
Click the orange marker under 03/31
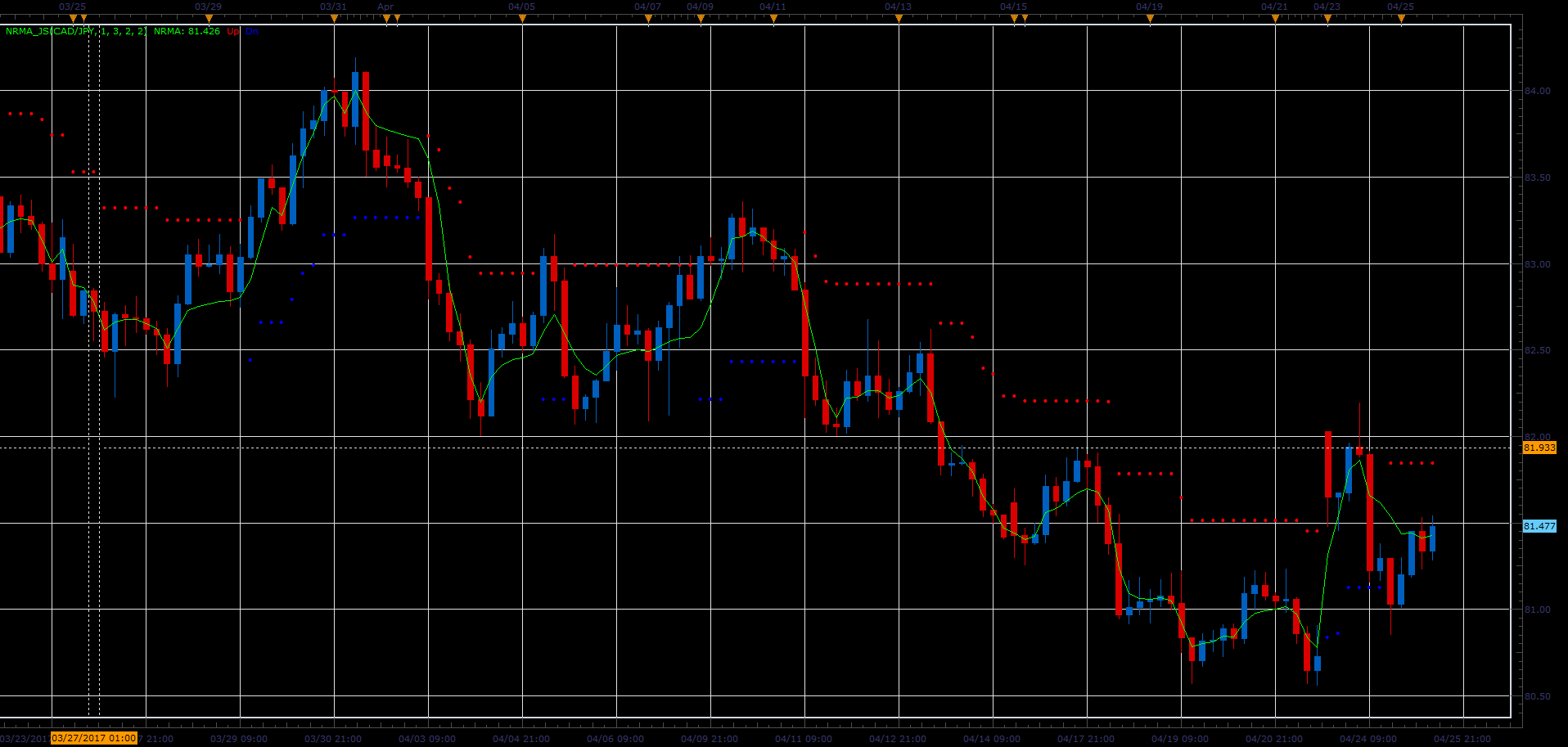(334, 18)
